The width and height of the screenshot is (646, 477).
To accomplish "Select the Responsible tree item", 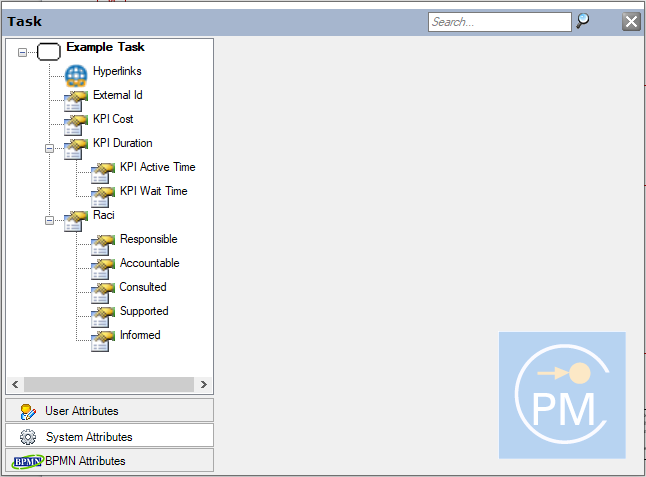I will (149, 239).
